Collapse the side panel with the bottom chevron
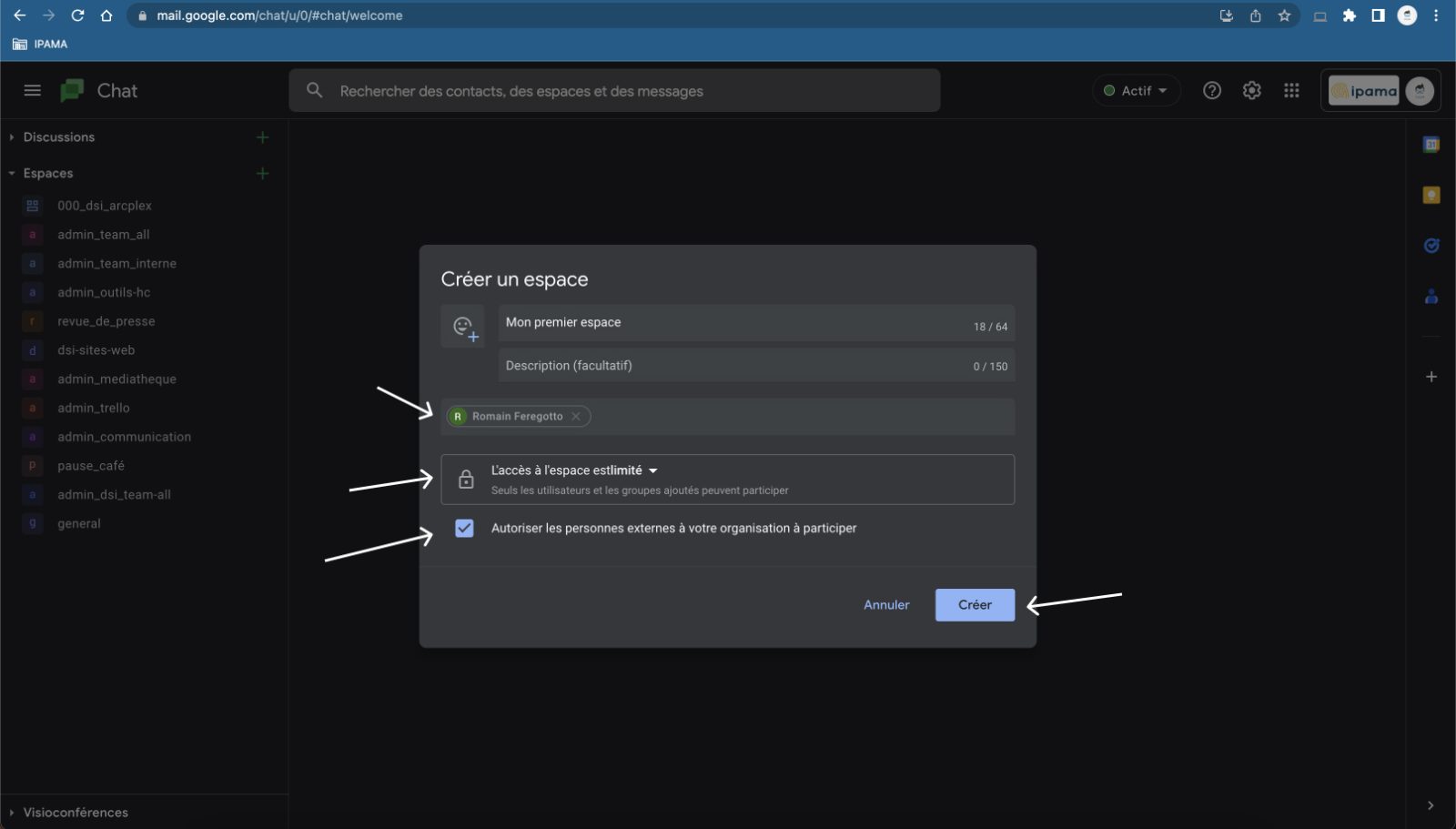The width and height of the screenshot is (1456, 829). (1431, 805)
